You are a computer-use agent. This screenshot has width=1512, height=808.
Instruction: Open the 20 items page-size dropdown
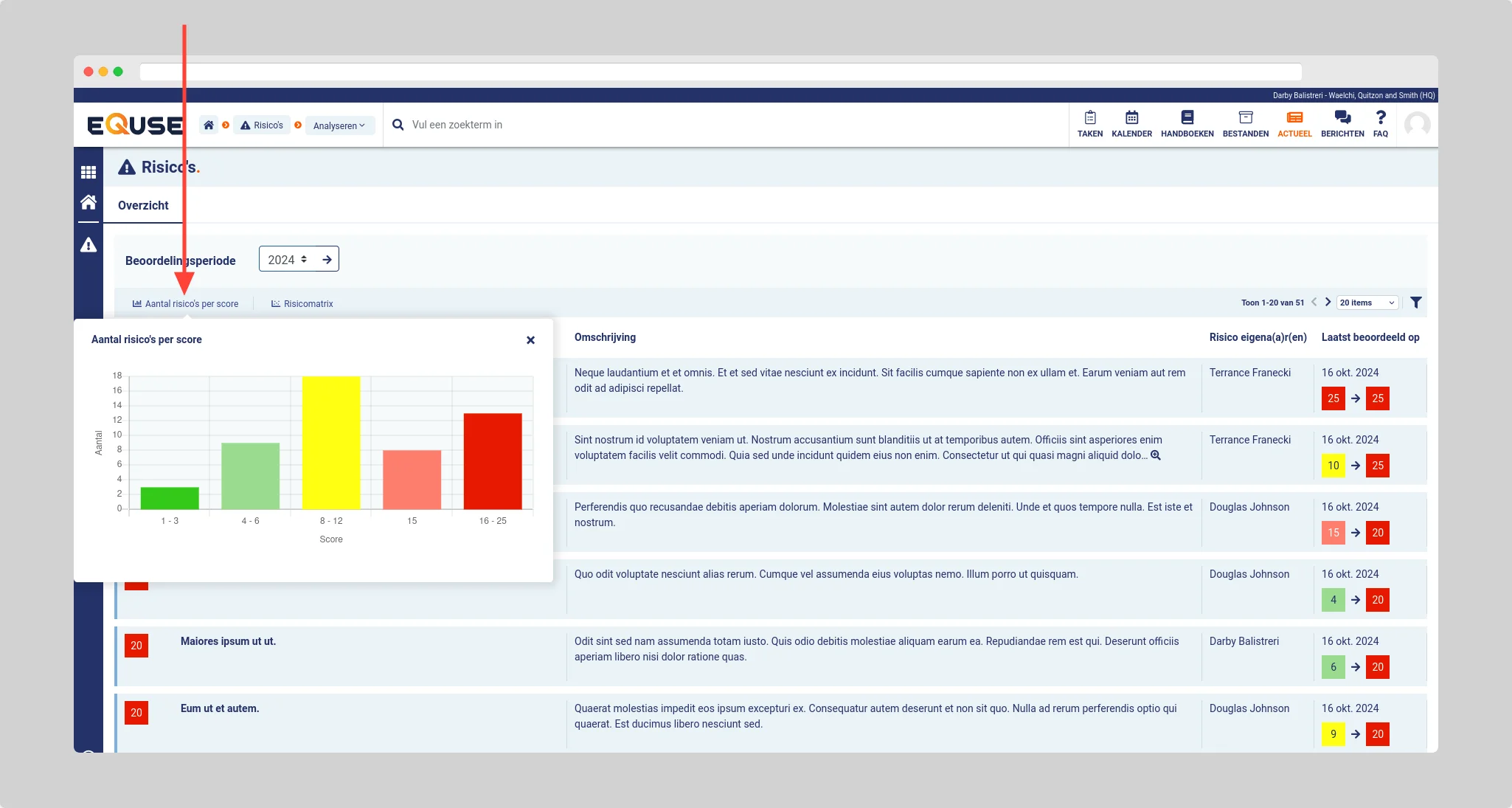[1367, 303]
